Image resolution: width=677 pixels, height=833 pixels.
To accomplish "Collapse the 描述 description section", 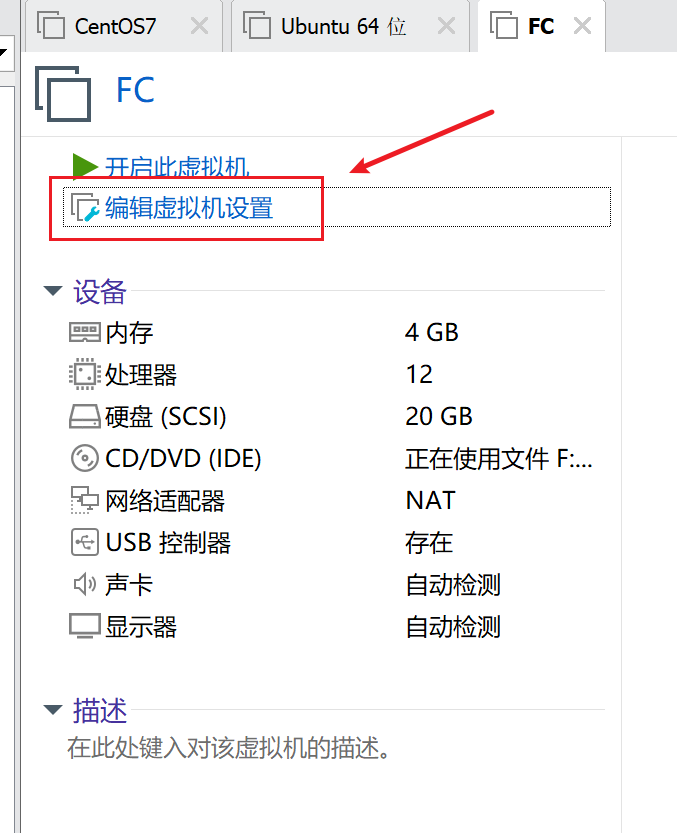I will pyautogui.click(x=53, y=710).
